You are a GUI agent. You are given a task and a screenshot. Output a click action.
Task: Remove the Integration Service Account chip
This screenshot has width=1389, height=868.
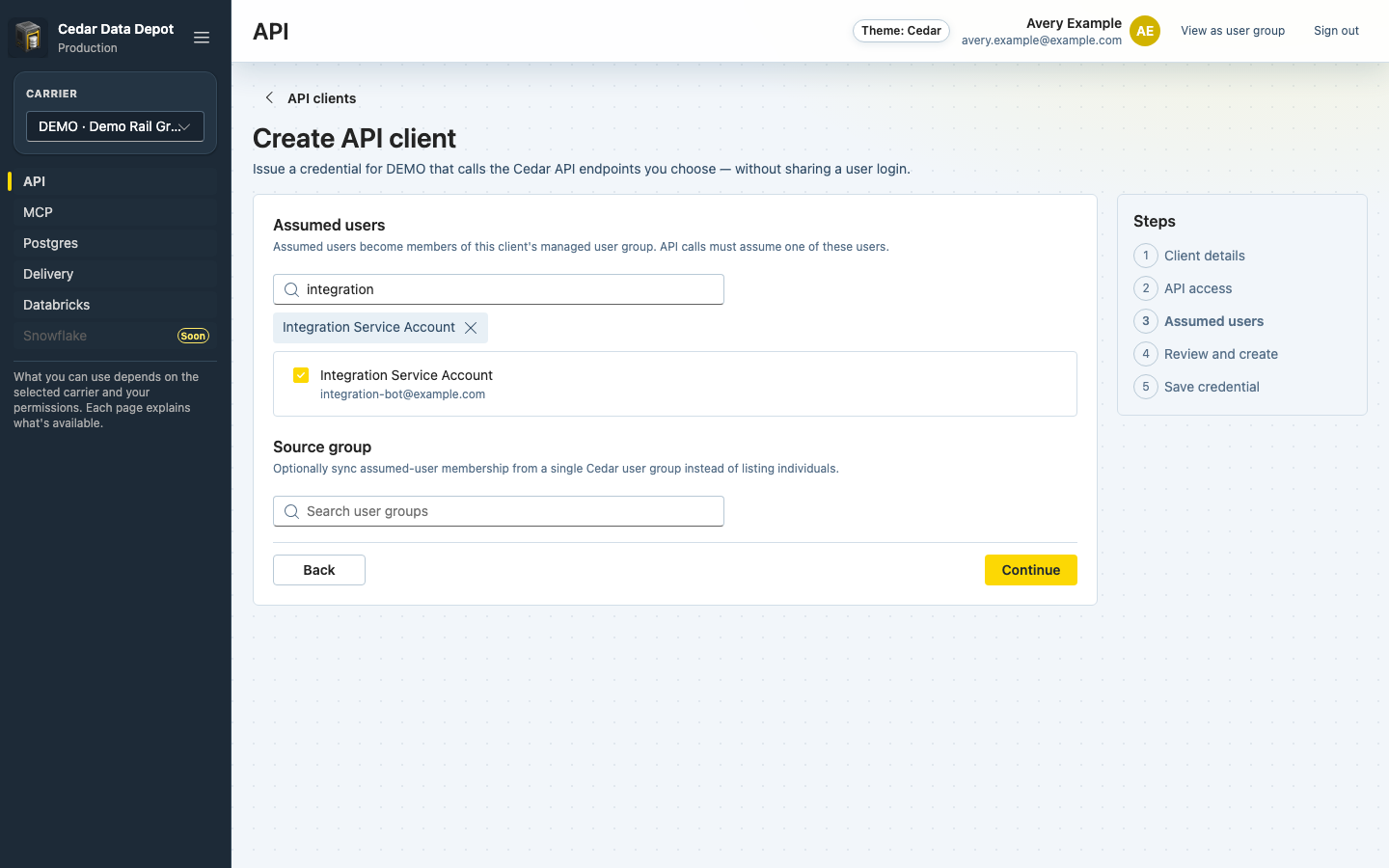point(471,328)
